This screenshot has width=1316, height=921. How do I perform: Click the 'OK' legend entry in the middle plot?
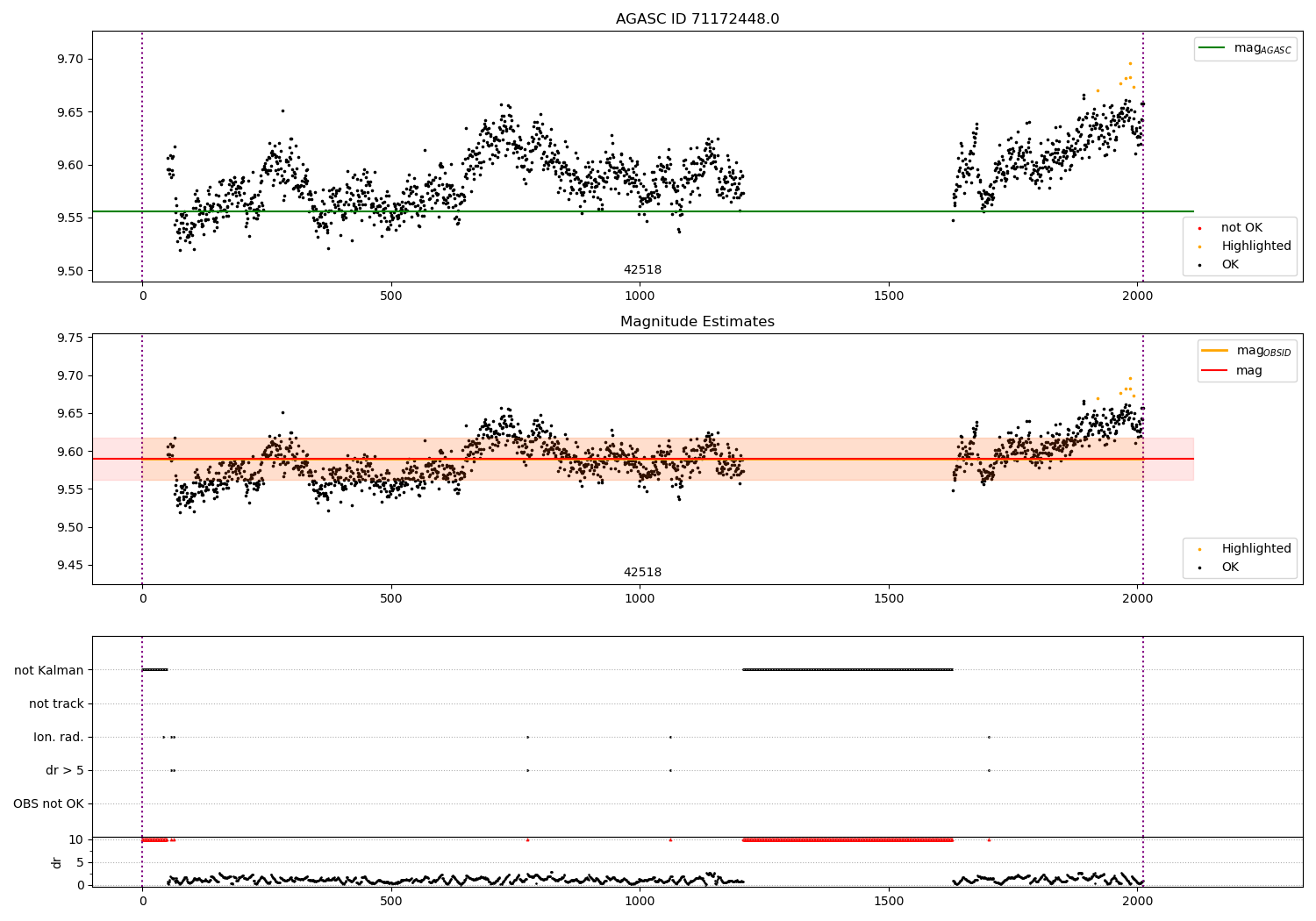tap(1230, 567)
